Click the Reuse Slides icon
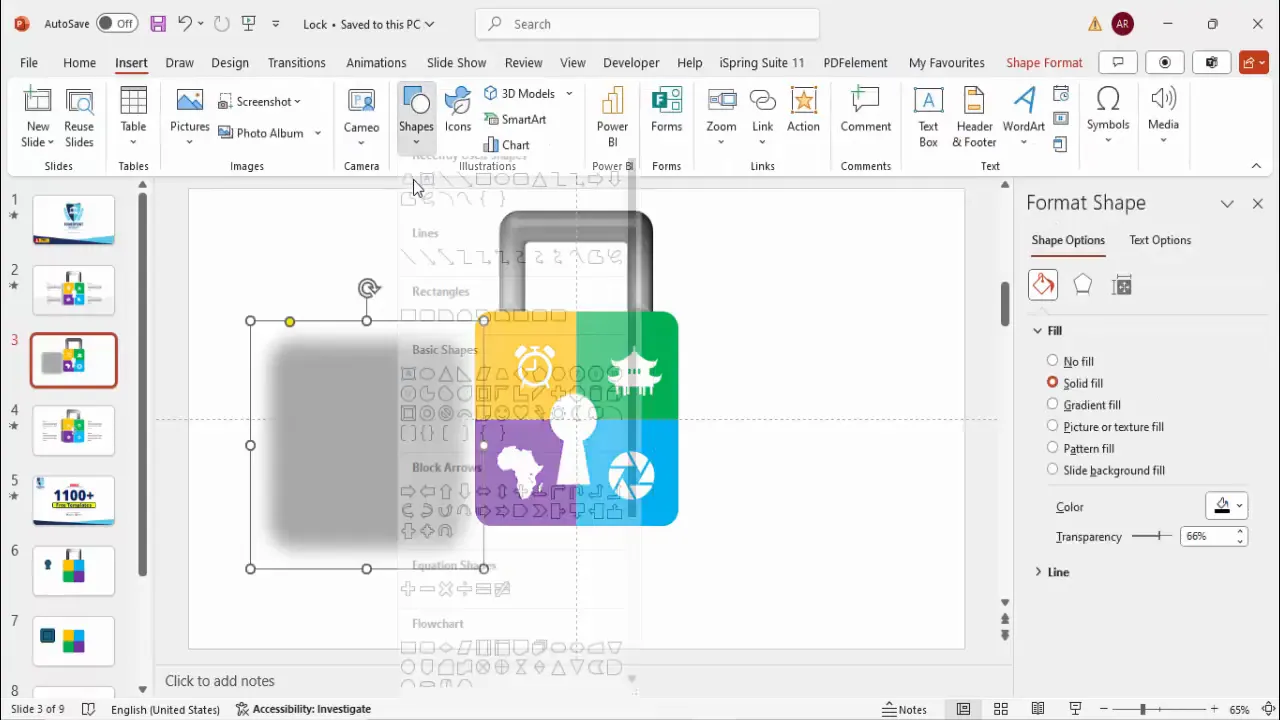Viewport: 1280px width, 720px height. [79, 103]
